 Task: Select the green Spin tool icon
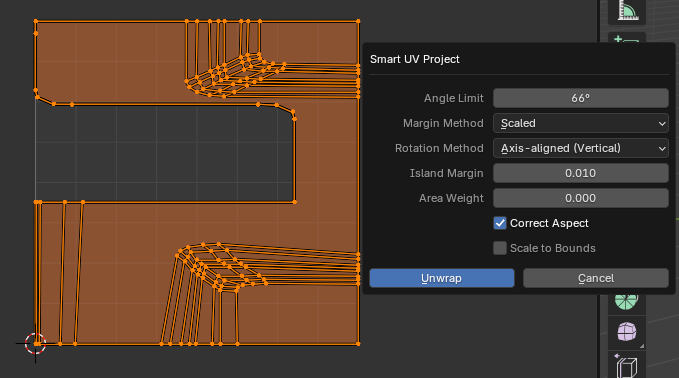click(627, 301)
